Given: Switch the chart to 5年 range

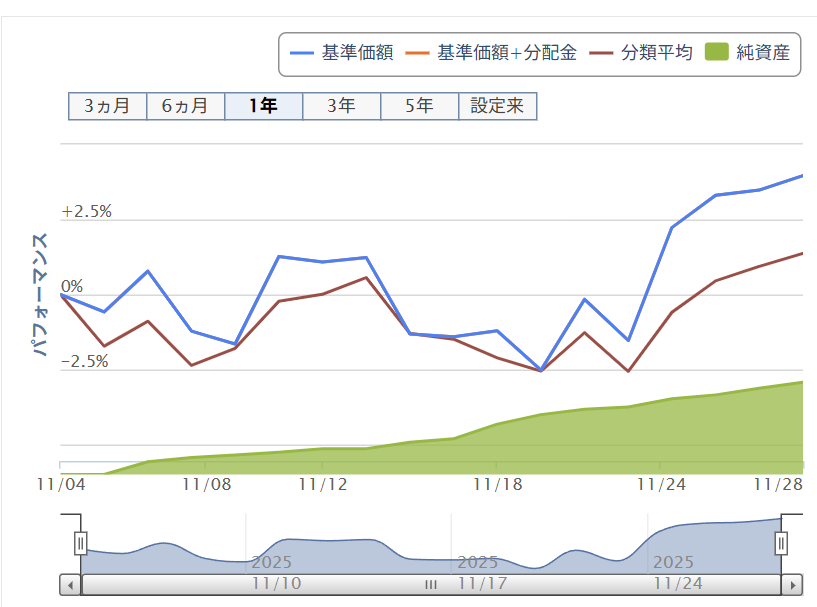Looking at the screenshot, I should [419, 106].
